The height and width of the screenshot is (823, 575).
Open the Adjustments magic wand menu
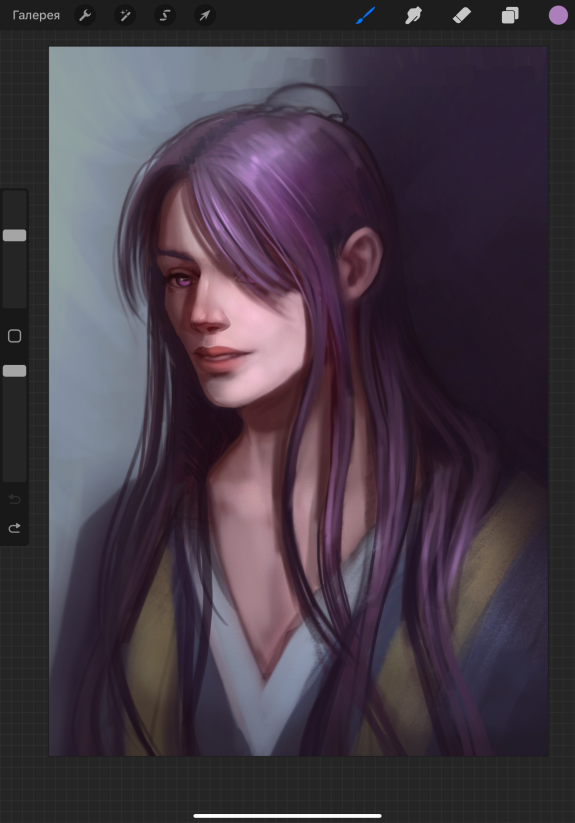coord(125,16)
